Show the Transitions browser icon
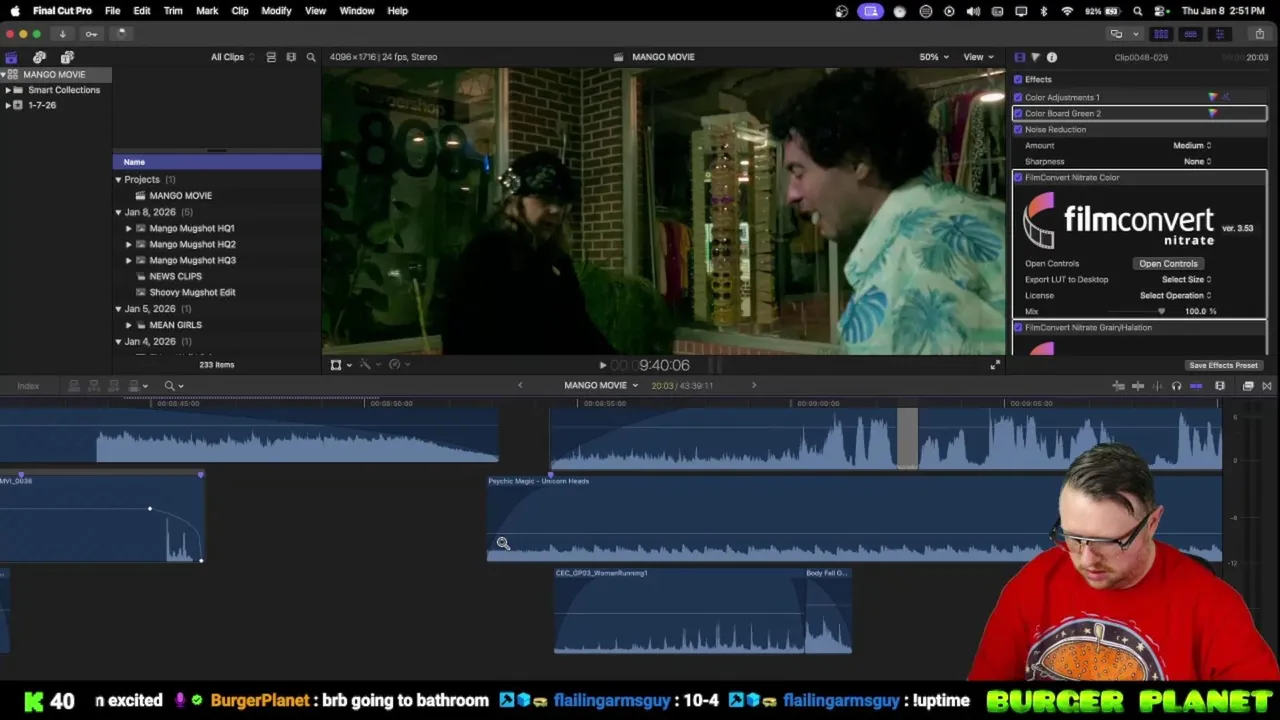This screenshot has width=1280, height=720. tap(1267, 386)
